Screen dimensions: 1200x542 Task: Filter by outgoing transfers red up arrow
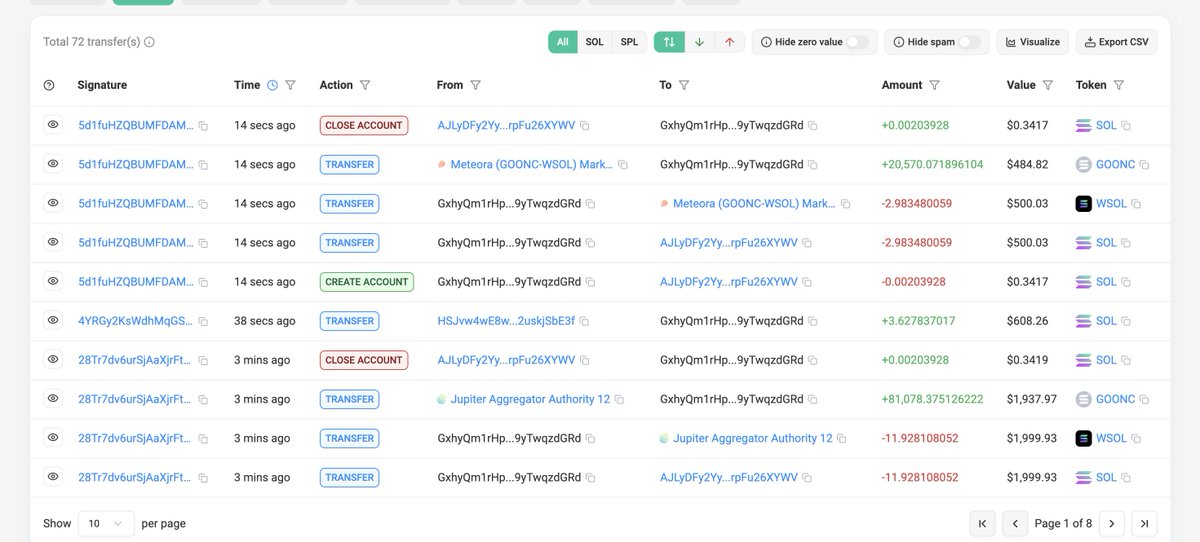pos(729,42)
